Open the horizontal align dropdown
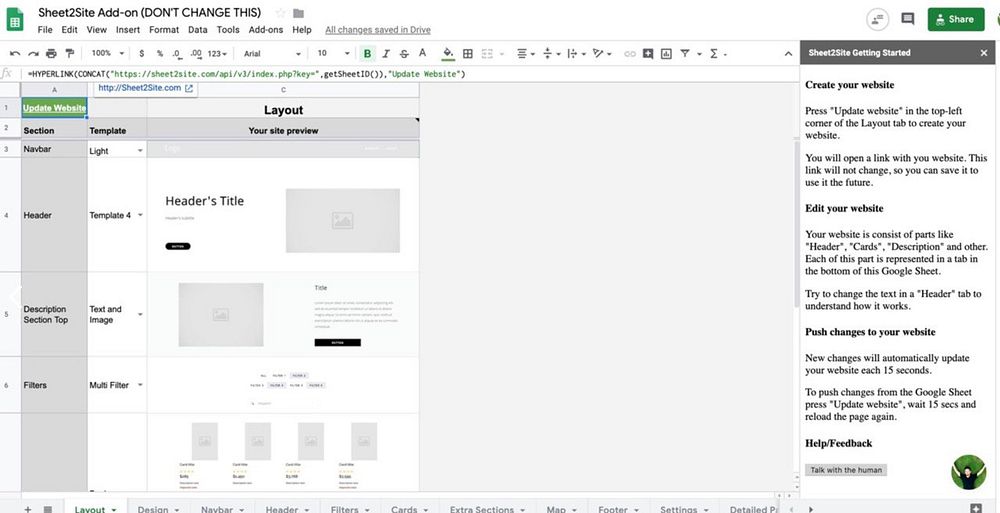Viewport: 1000px width, 513px height. [x=526, y=54]
